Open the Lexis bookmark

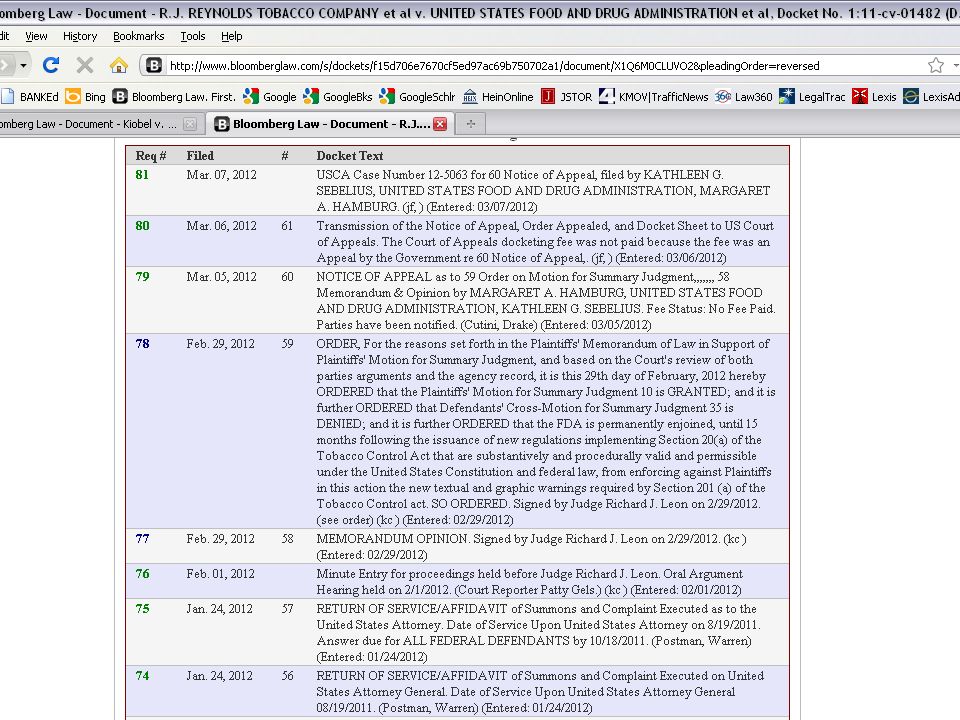click(x=874, y=97)
